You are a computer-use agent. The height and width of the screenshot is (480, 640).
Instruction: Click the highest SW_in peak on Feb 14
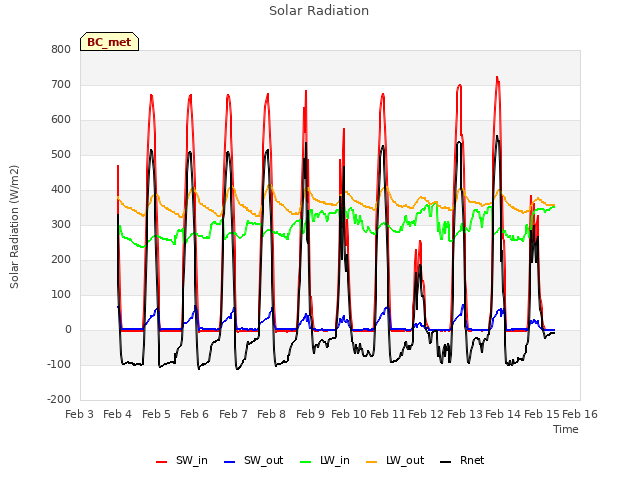(497, 77)
